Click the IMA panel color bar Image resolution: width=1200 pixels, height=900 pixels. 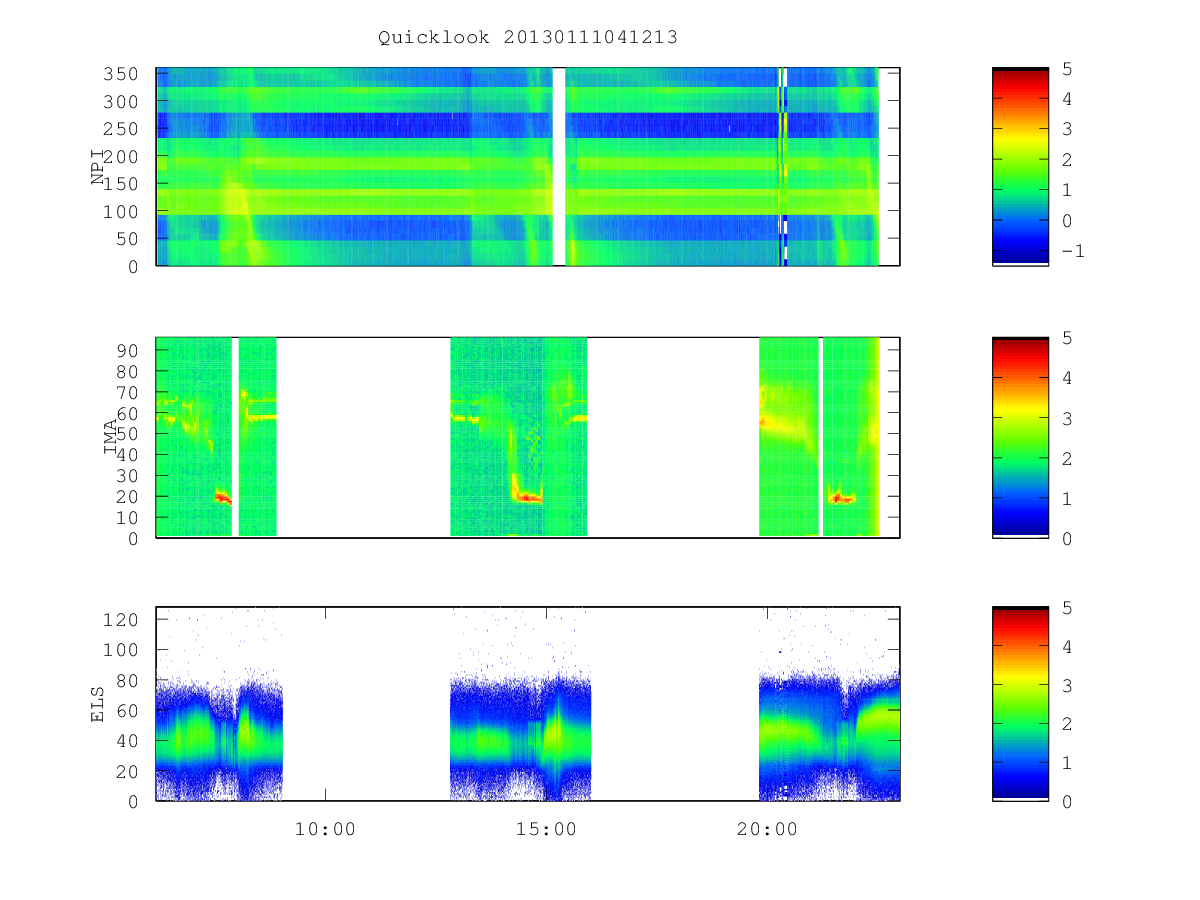coord(1020,437)
